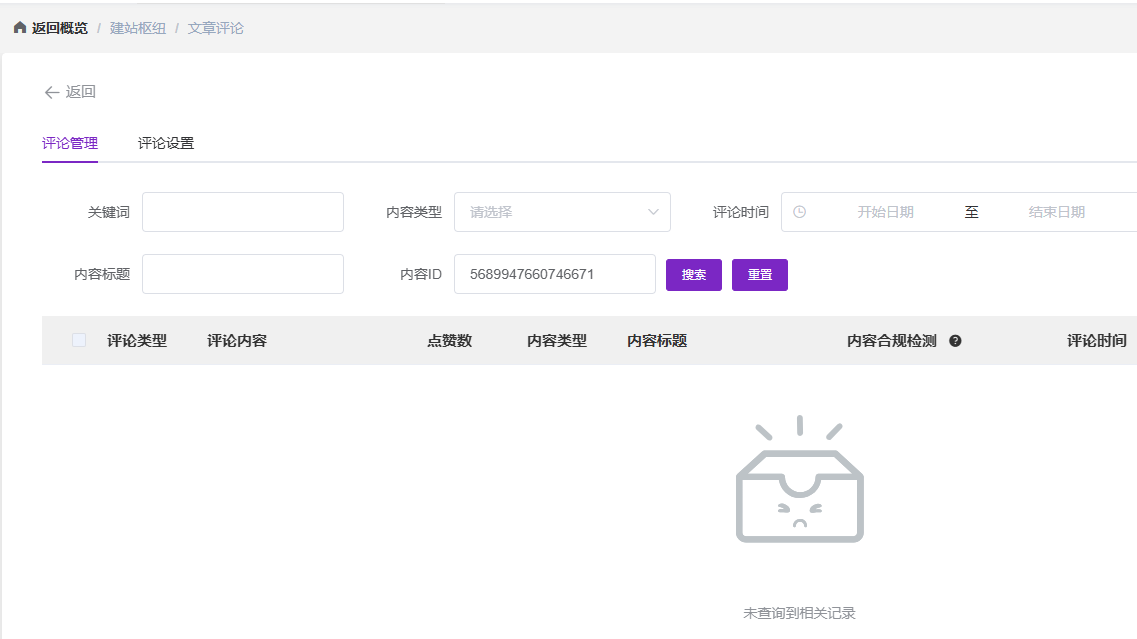Toggle the select-all checkbox in table header
The width and height of the screenshot is (1137, 639).
(x=79, y=341)
